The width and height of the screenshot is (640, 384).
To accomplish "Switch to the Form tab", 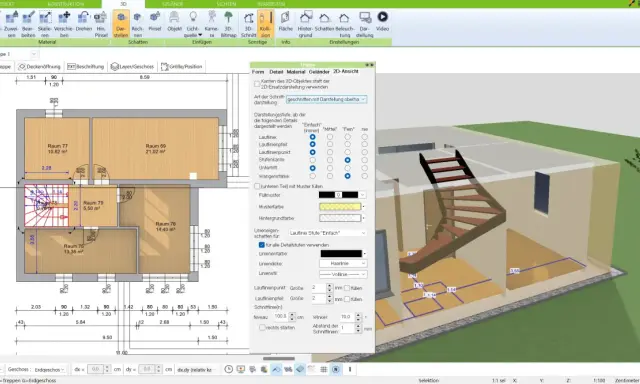I will (x=258, y=72).
